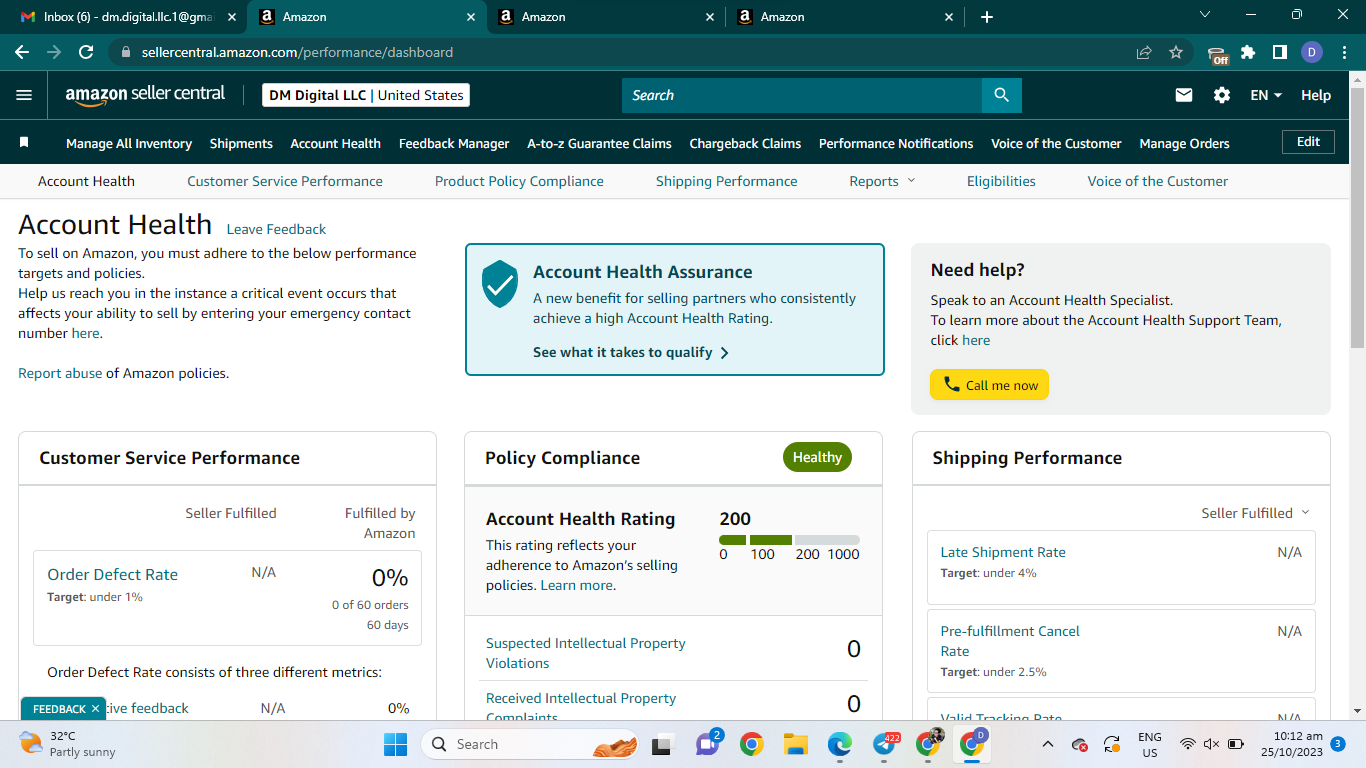Open the EN language dropdown
Viewport: 1366px width, 768px height.
1266,95
